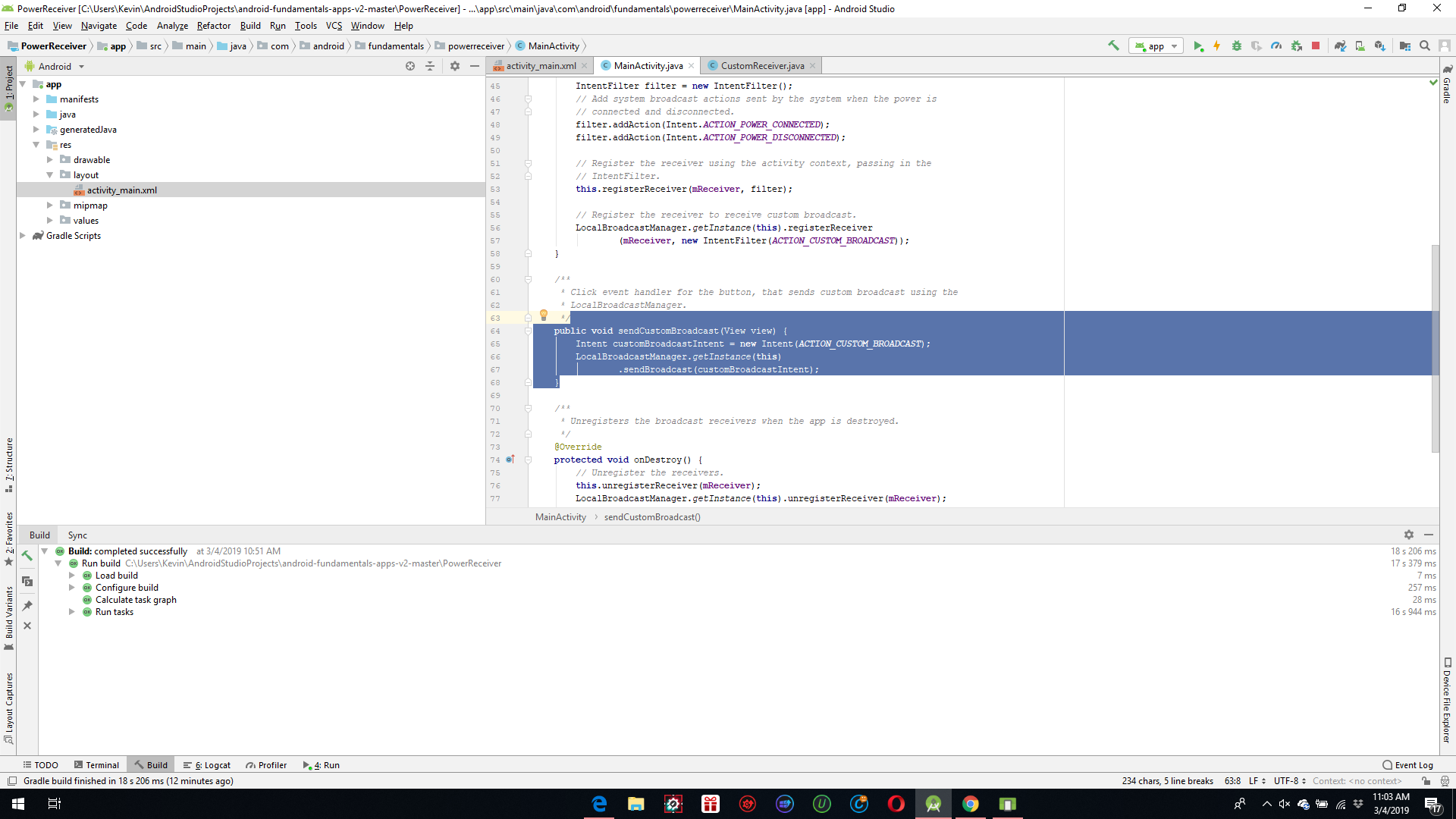The image size is (1456, 819).
Task: Start Debug app with bug icon
Action: (x=1237, y=45)
